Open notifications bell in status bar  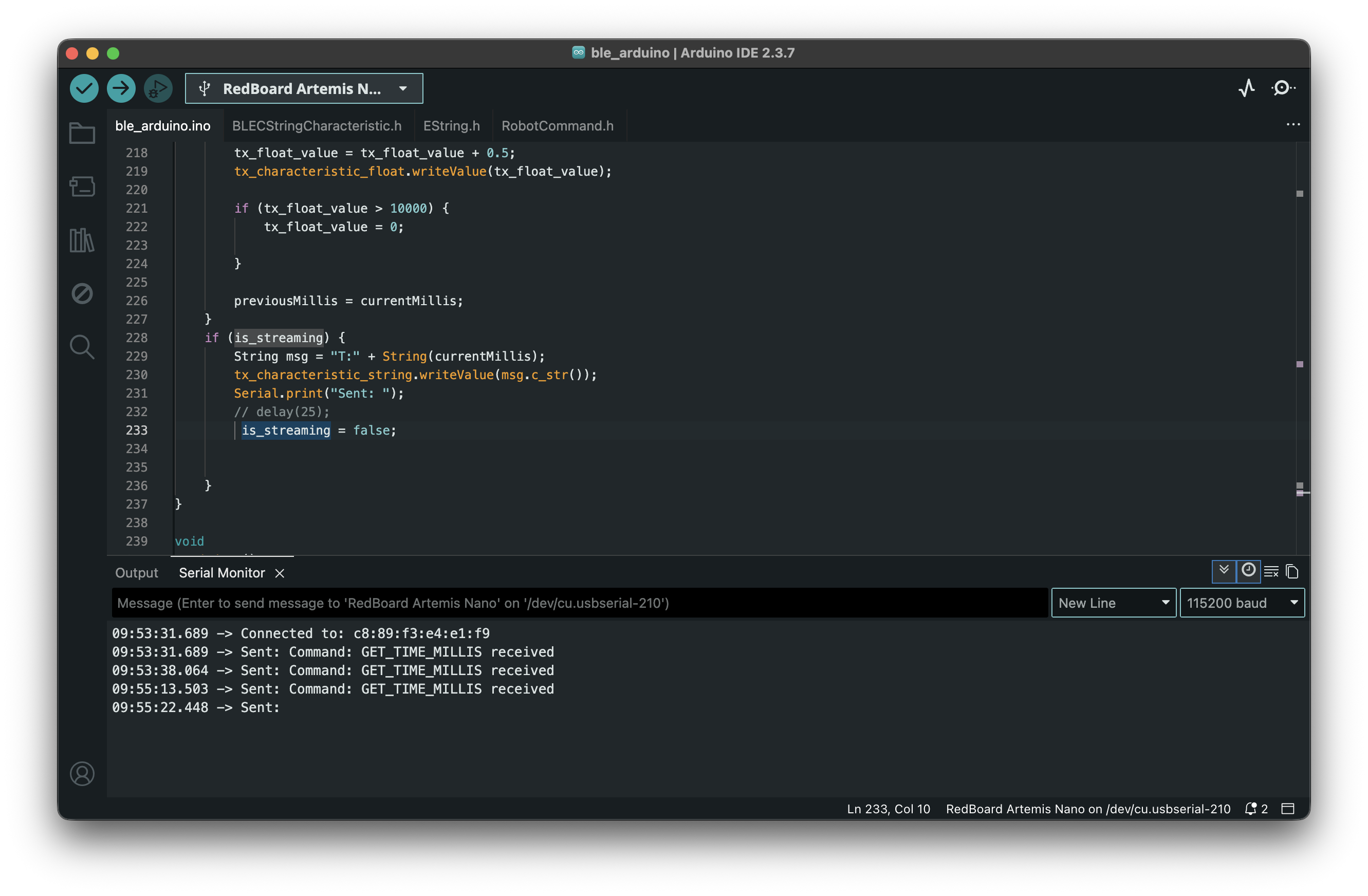(1250, 809)
